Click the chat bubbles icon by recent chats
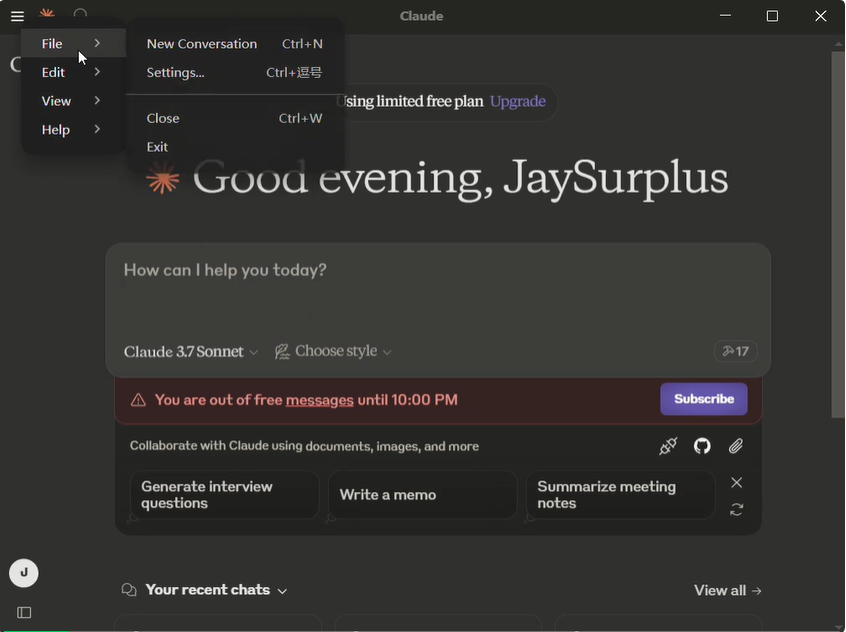The height and width of the screenshot is (632, 846). [x=129, y=589]
